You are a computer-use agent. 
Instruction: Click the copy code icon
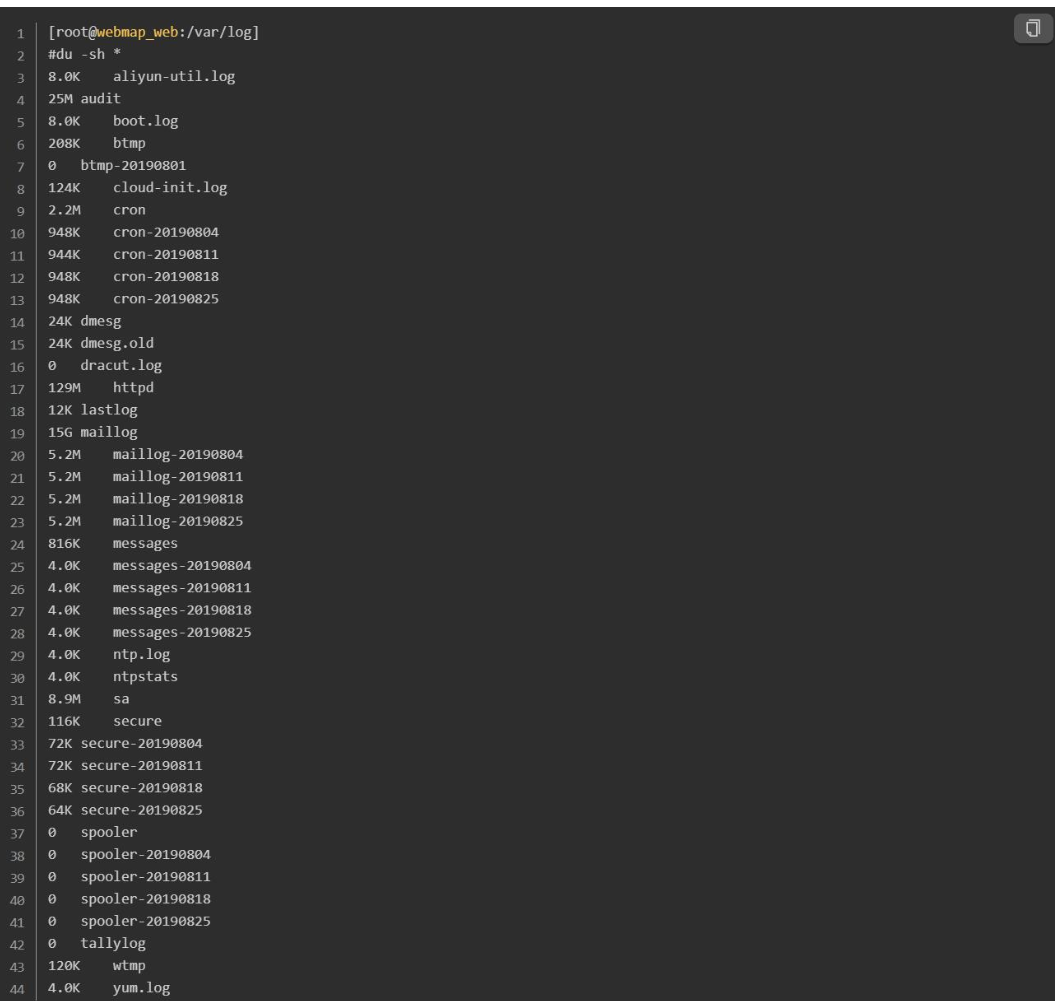(1029, 26)
